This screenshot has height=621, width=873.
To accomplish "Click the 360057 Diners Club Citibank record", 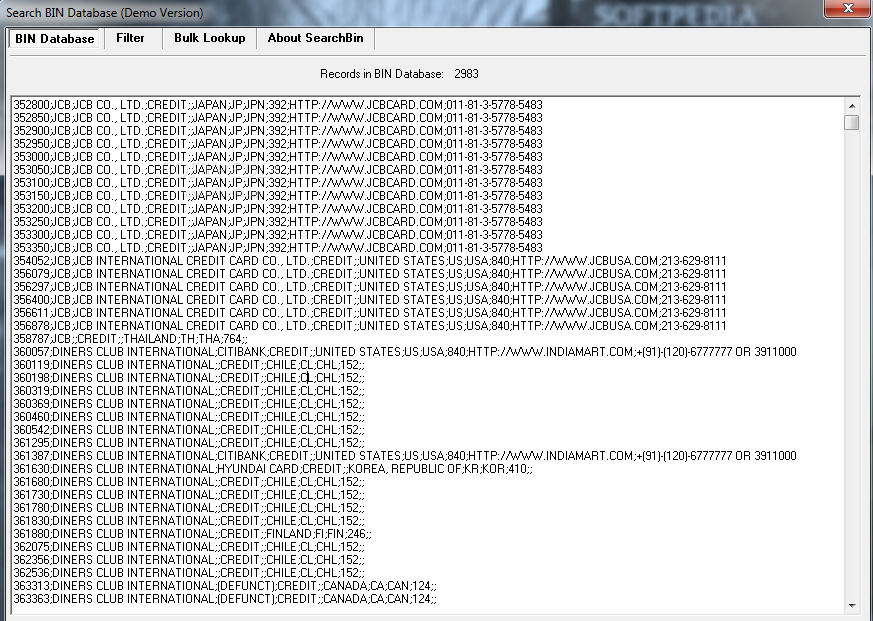I will (x=405, y=351).
